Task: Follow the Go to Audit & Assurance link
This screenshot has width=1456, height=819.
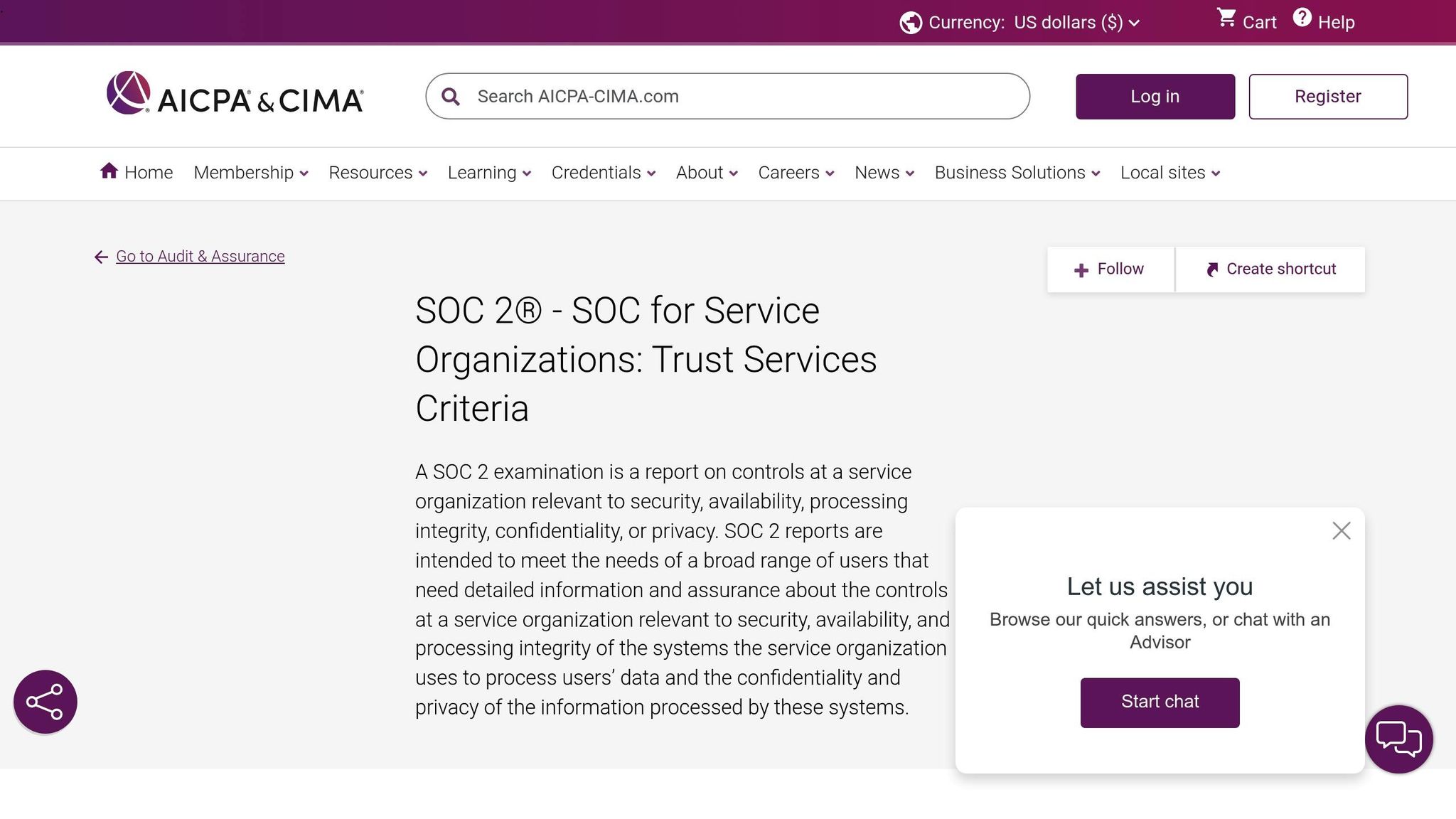Action: tap(200, 256)
